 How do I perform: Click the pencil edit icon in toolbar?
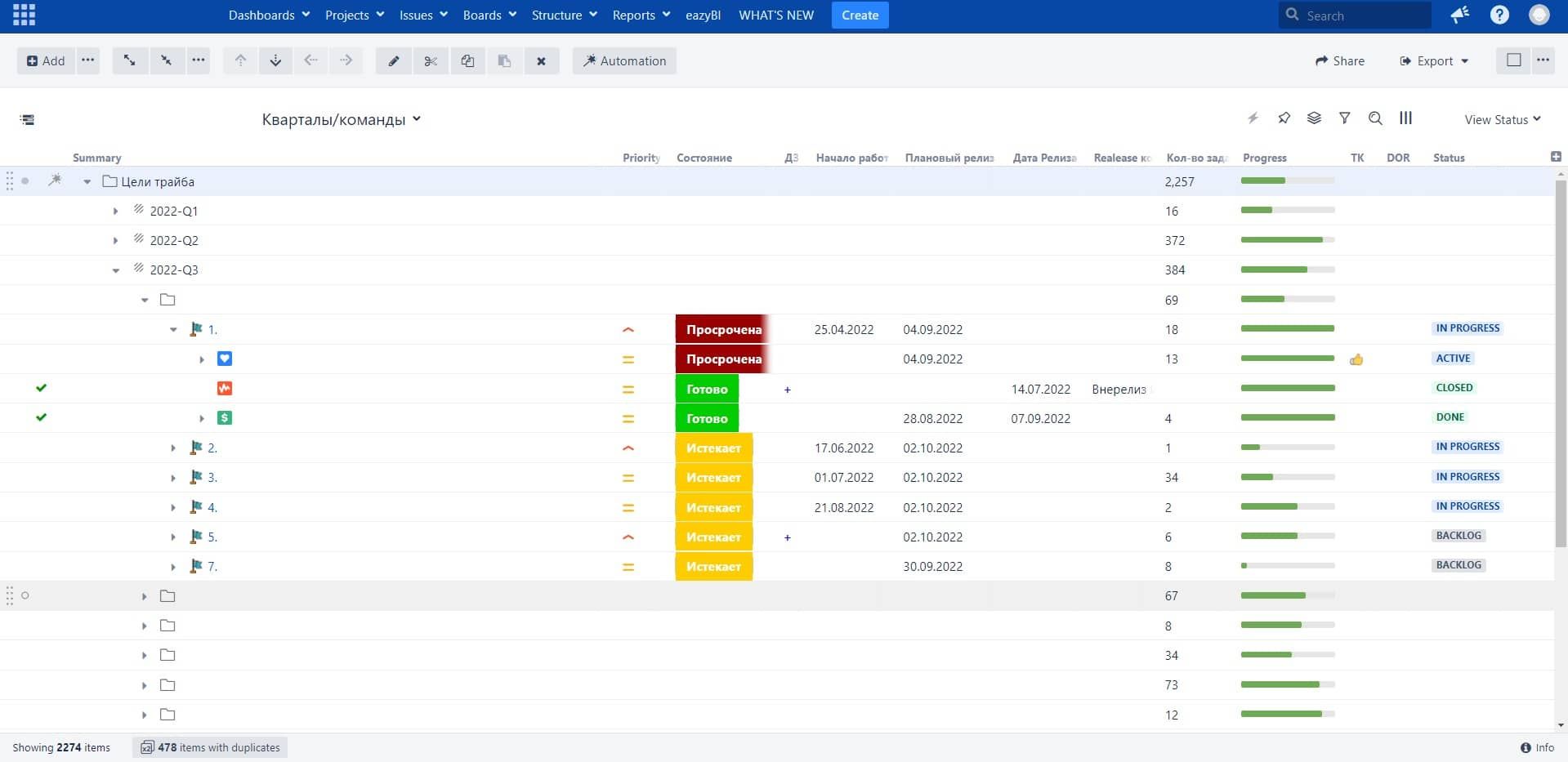click(x=394, y=61)
